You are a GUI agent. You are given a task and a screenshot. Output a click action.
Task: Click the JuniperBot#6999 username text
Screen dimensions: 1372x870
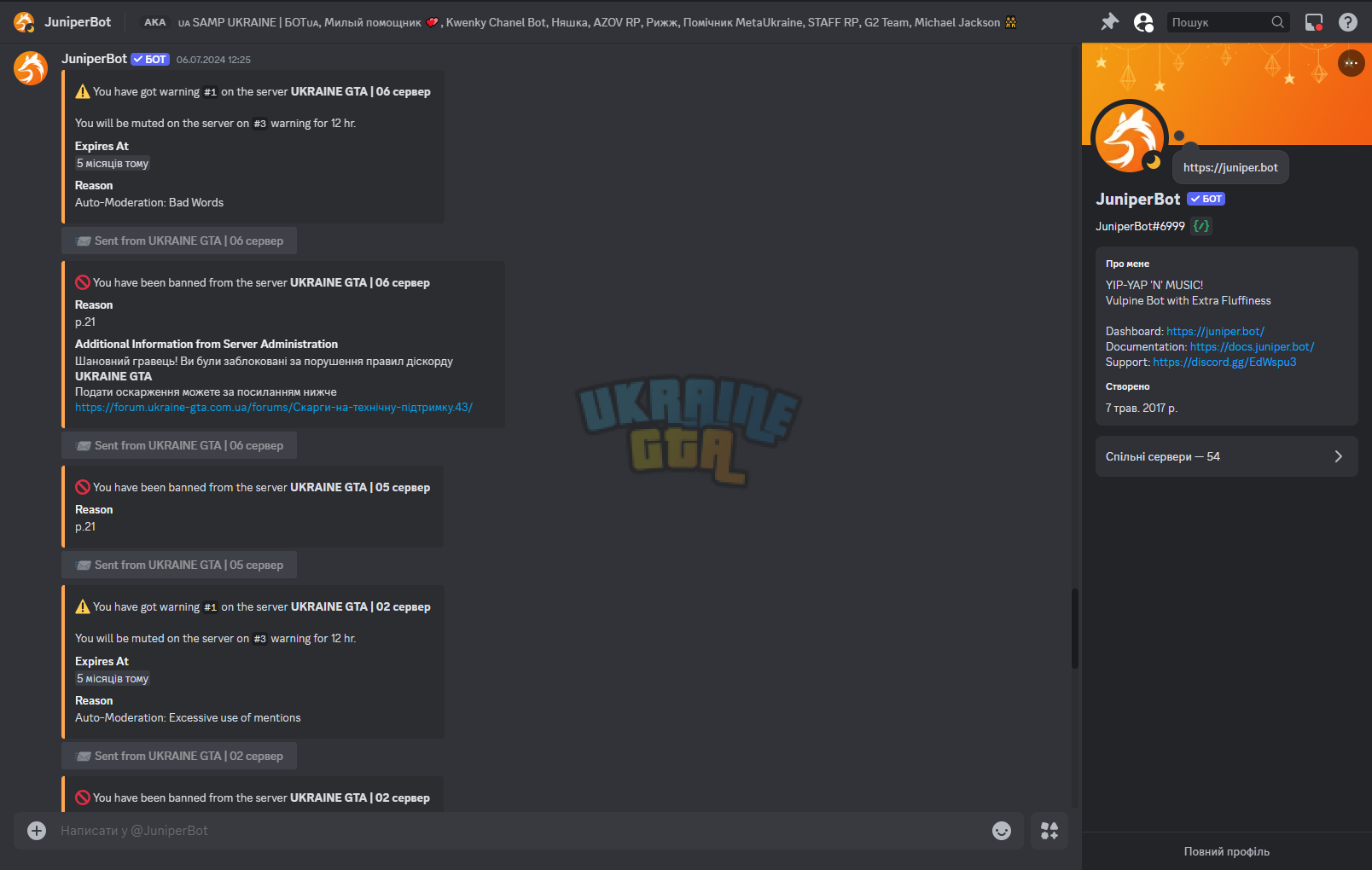(x=1140, y=226)
